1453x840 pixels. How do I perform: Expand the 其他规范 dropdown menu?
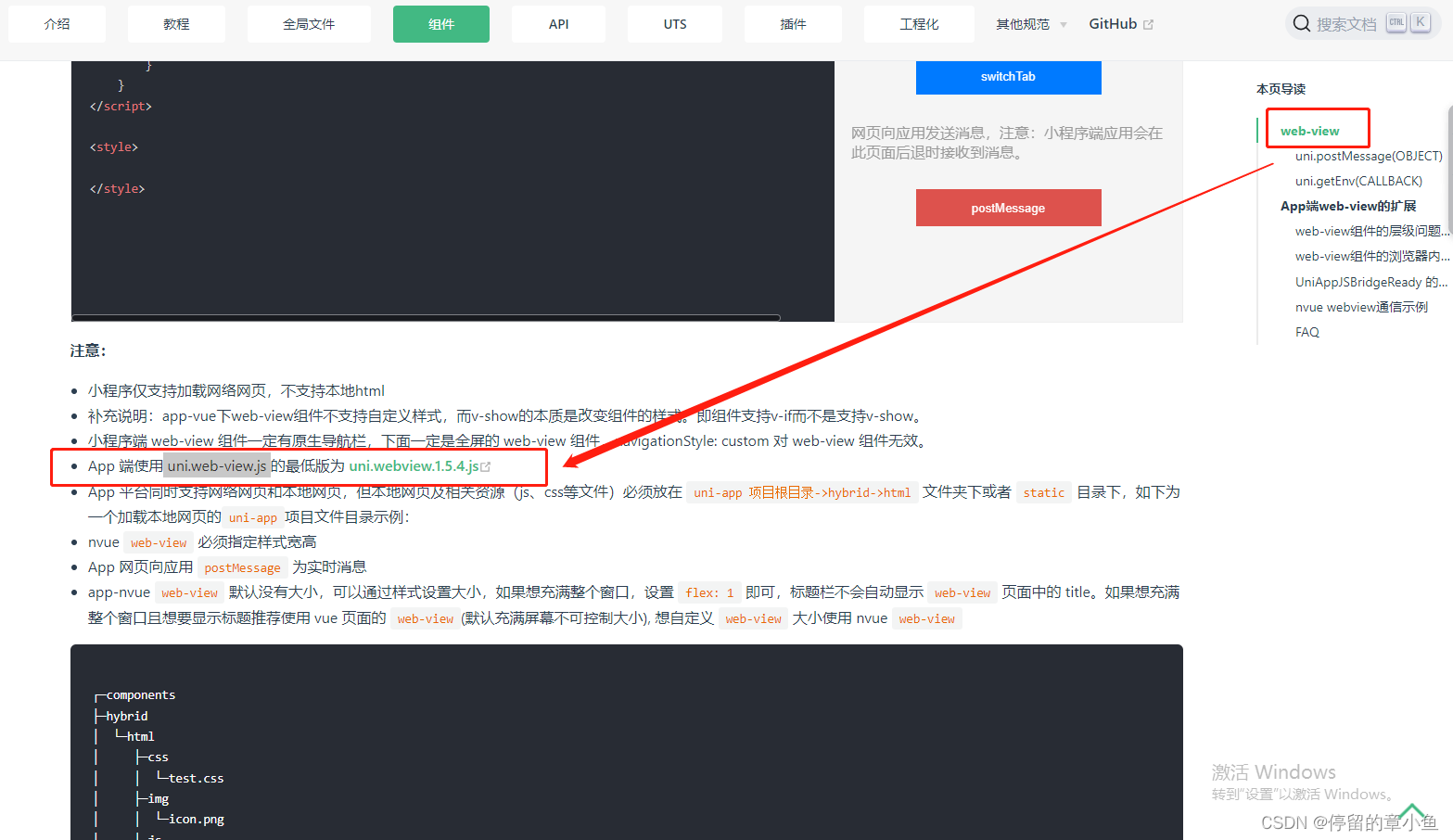click(x=1031, y=24)
